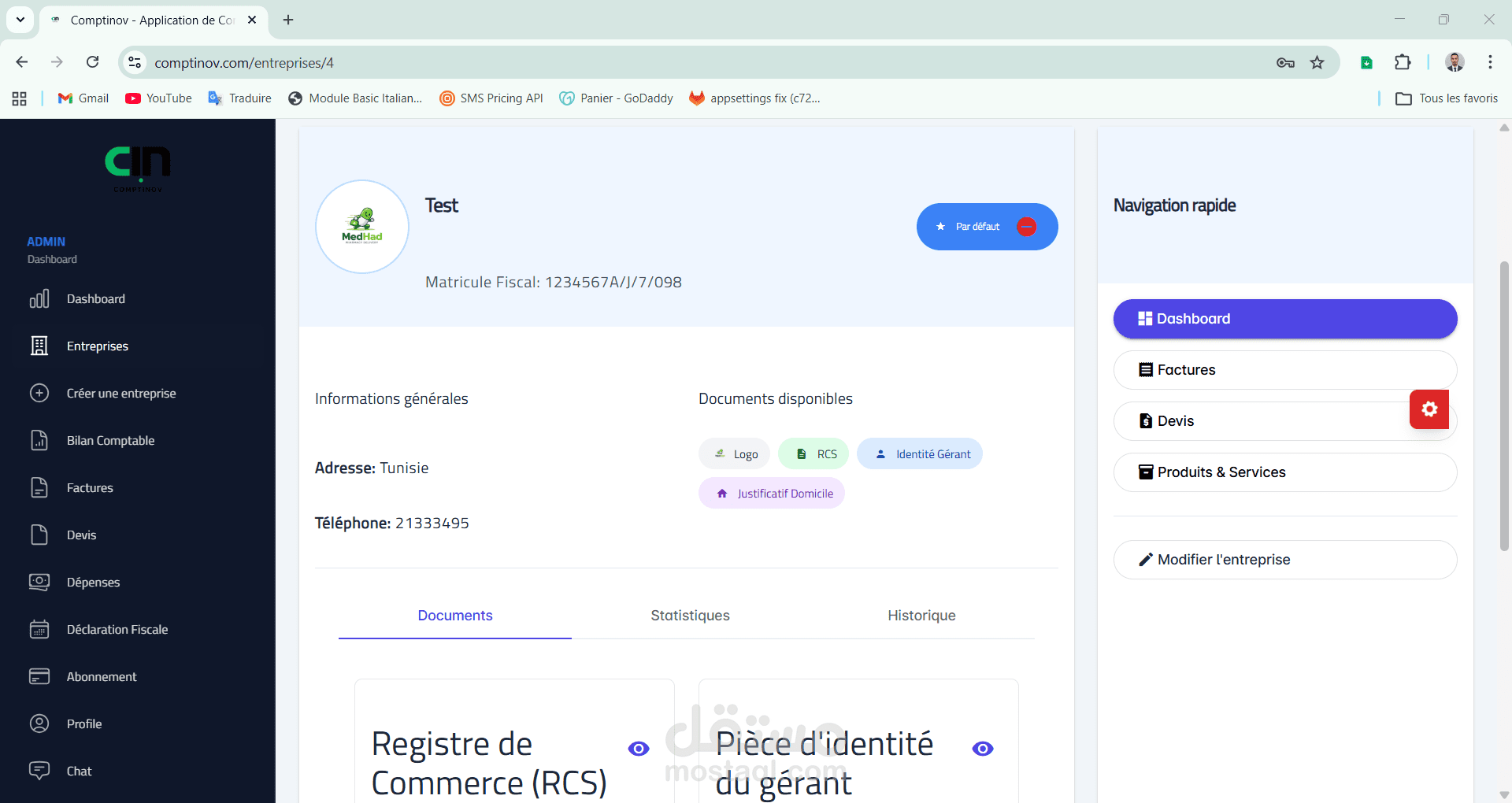Open the SMS Pricing API bookmark
Screen dimensions: 1512x803
pos(491,98)
